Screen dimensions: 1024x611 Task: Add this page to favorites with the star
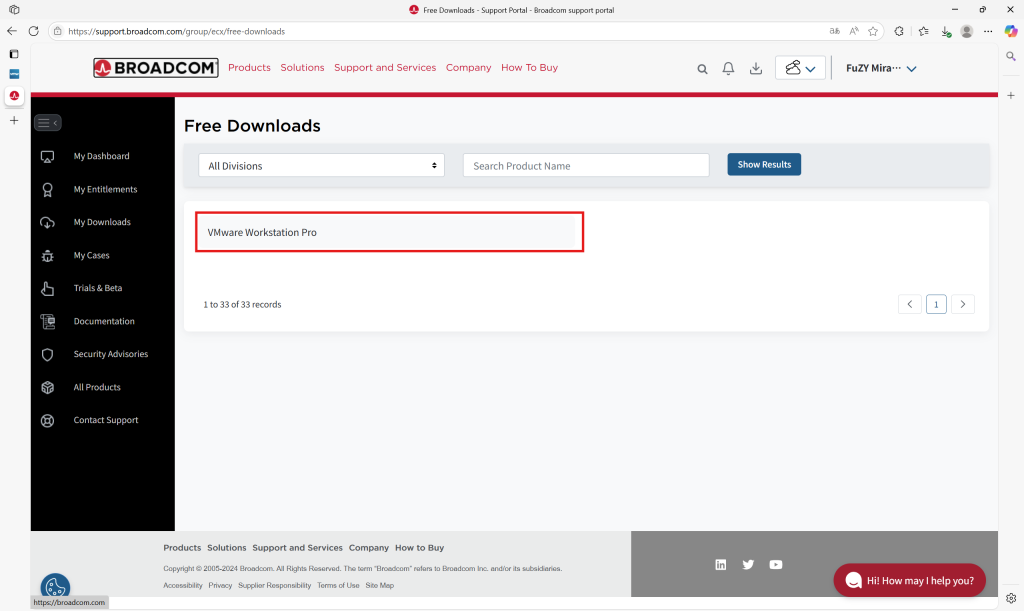point(872,31)
